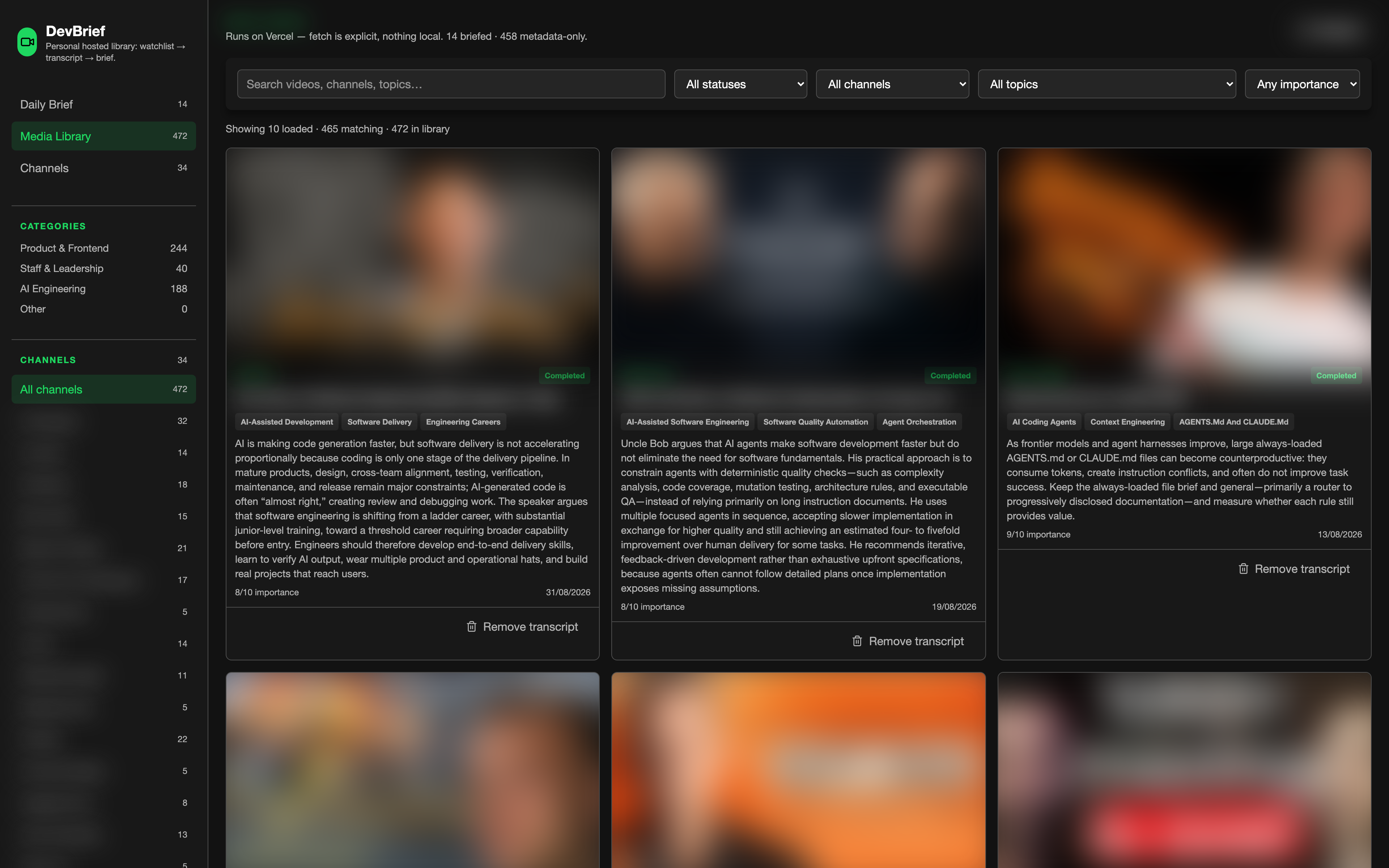The height and width of the screenshot is (868, 1389).
Task: Click the CHANNELS section heading
Action: pyautogui.click(x=48, y=360)
